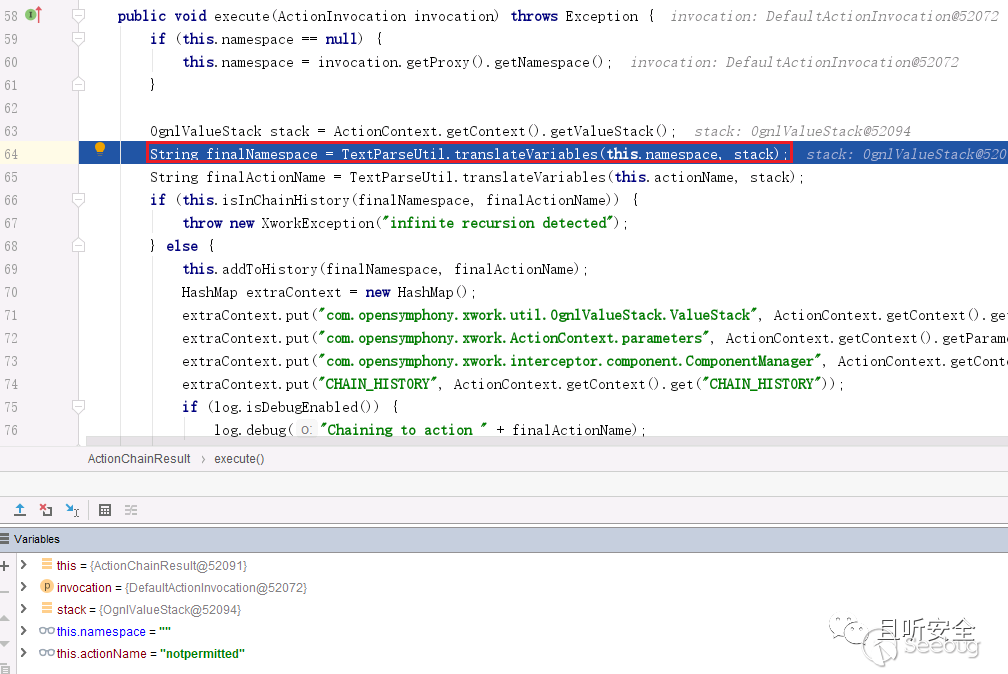Expand the this.namespace watch entry

click(x=24, y=632)
